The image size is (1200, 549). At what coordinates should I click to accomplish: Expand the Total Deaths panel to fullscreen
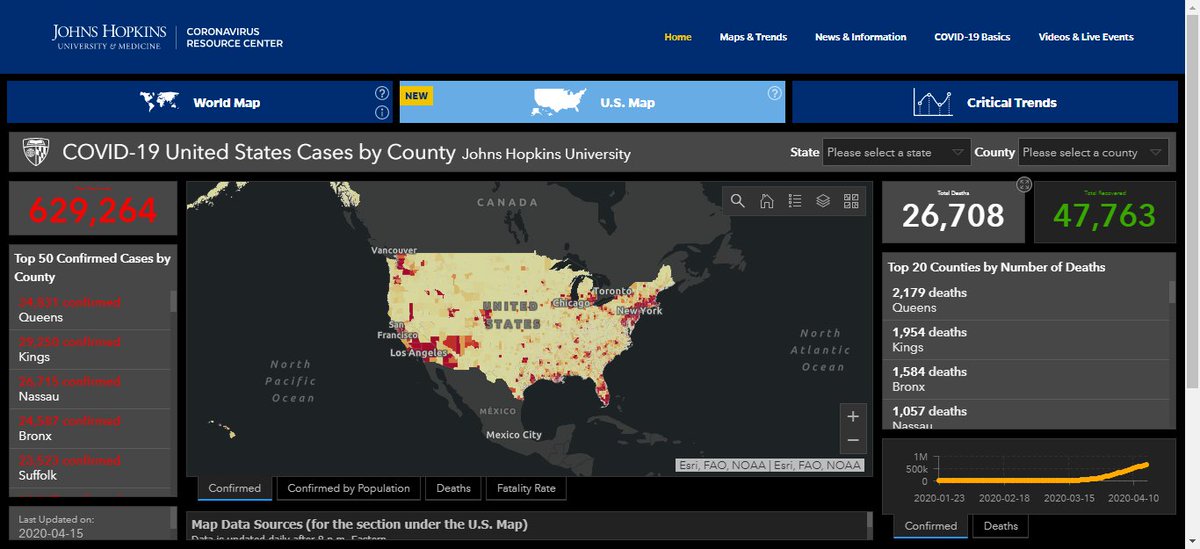tap(1024, 184)
